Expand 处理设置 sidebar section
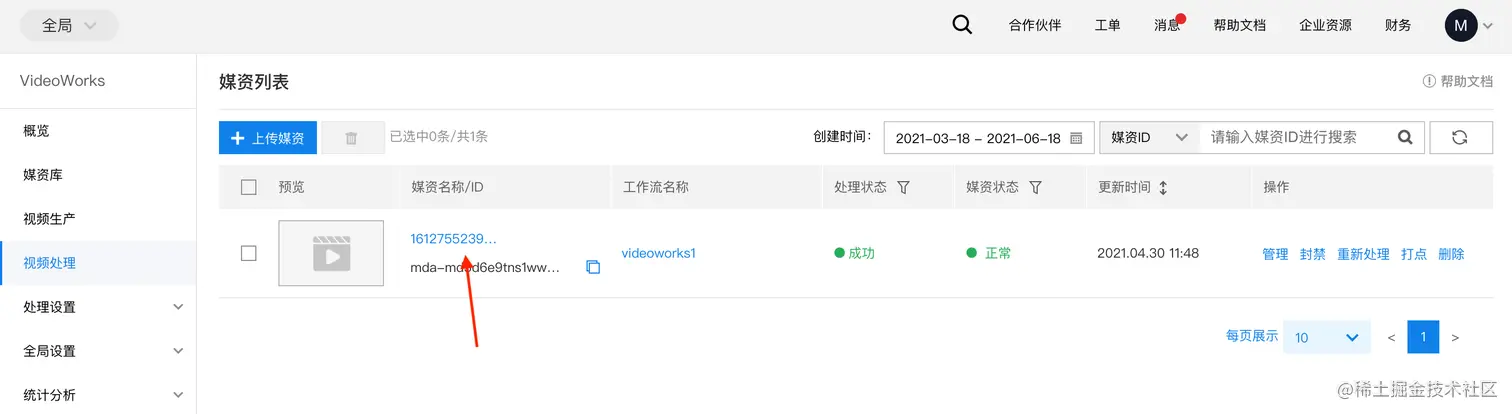The image size is (1512, 414). pos(98,307)
